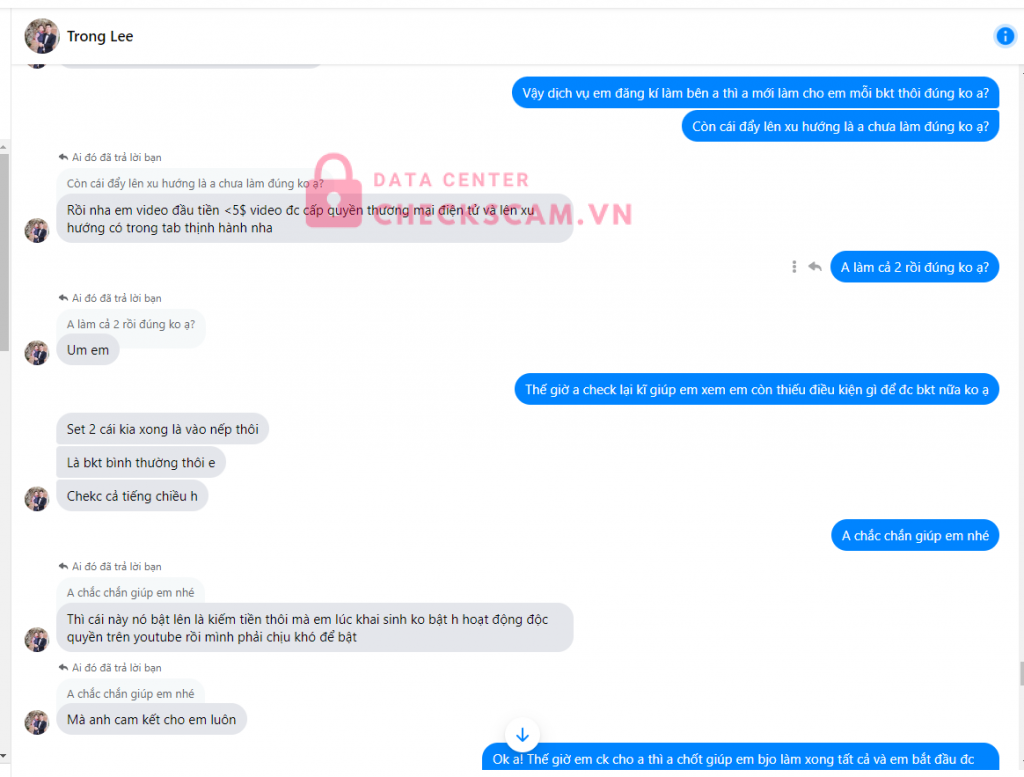The width and height of the screenshot is (1024, 777).
Task: Click Trong Lee's profile avatar in the header
Action: tap(41, 36)
